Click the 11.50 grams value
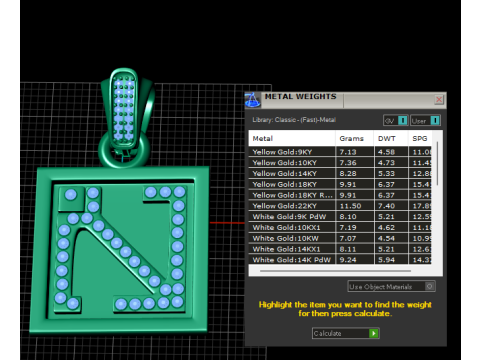The height and width of the screenshot is (360, 480). [350, 206]
